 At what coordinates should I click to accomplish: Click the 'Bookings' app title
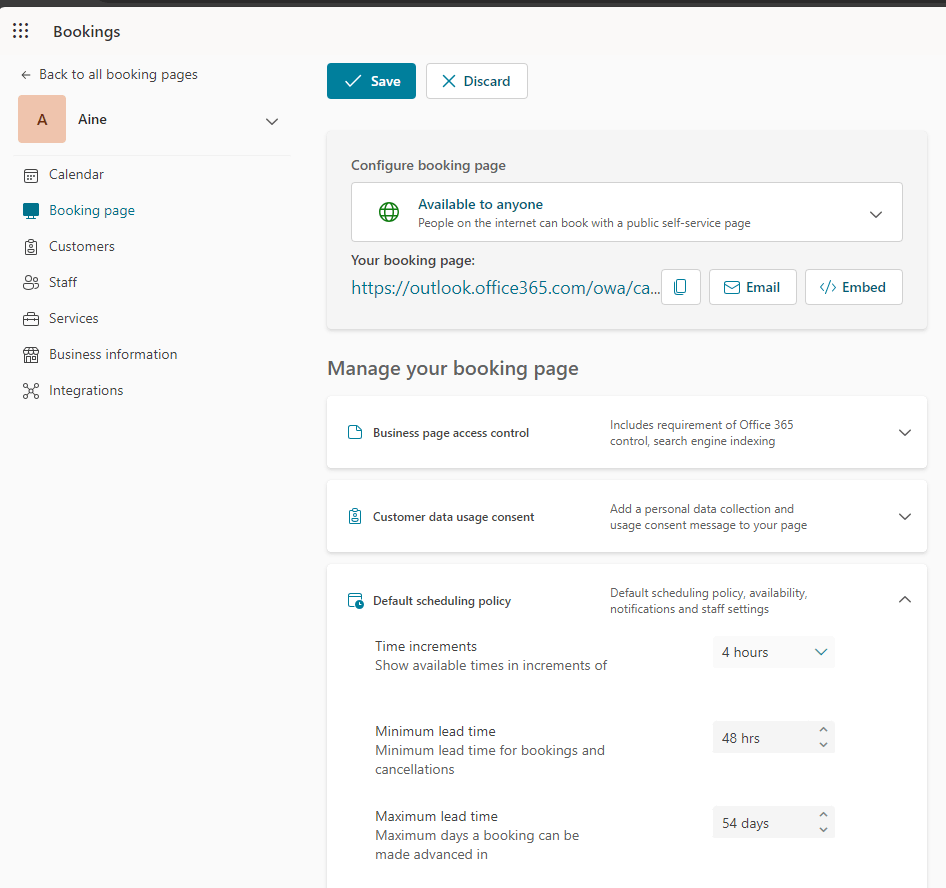click(x=86, y=31)
